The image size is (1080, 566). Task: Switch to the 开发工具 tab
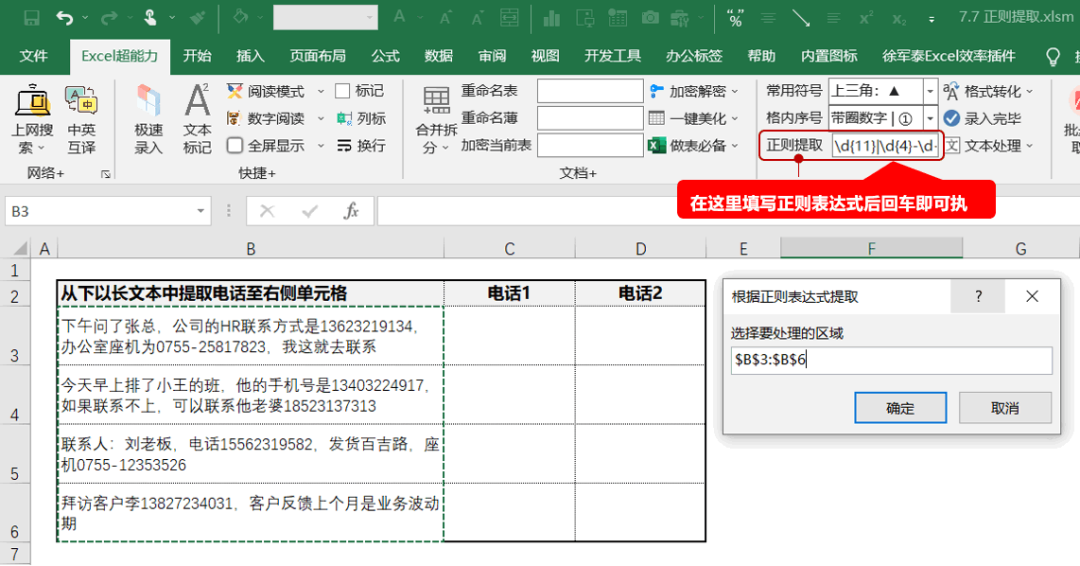tap(612, 56)
